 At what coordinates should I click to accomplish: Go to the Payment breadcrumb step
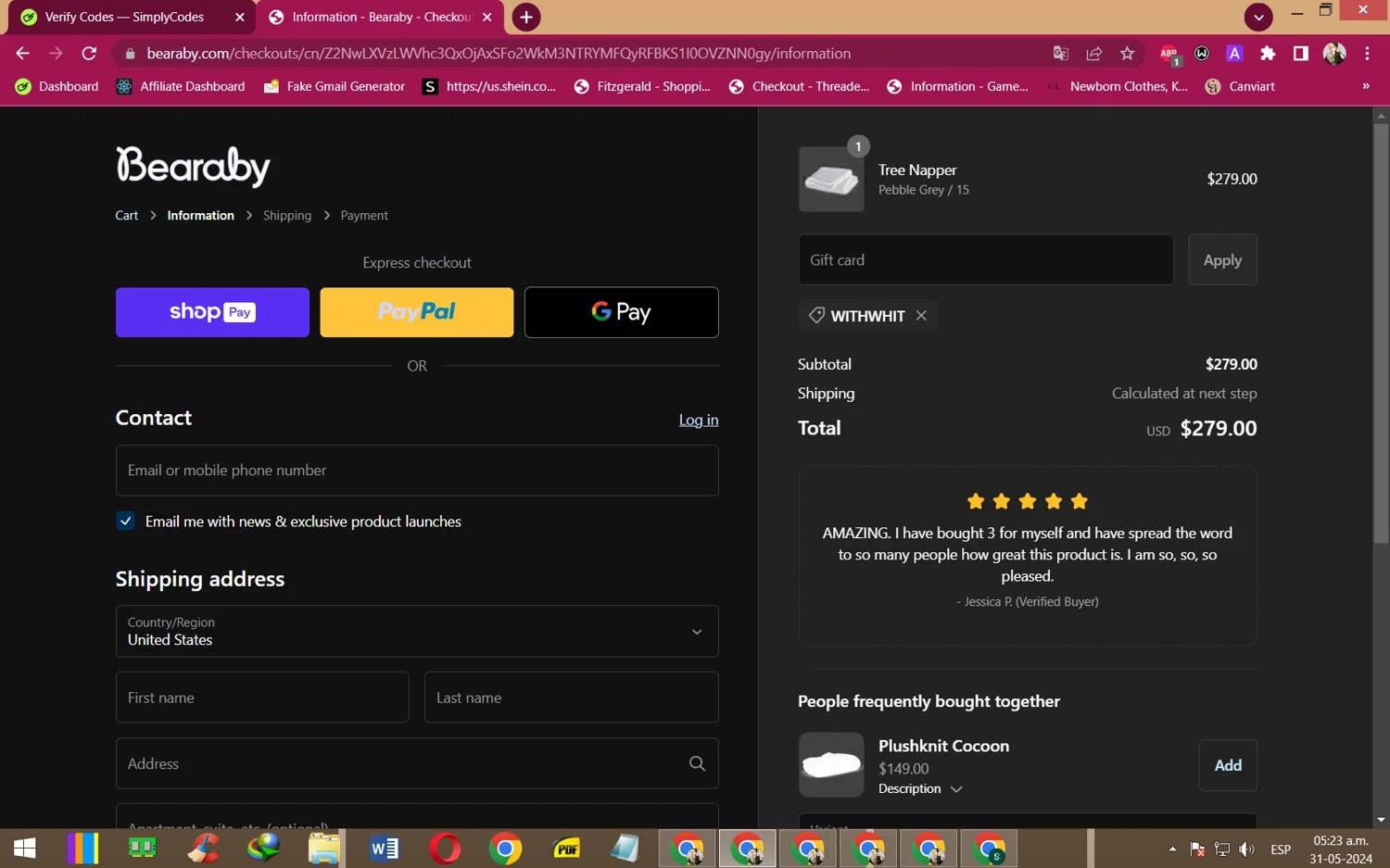[364, 216]
